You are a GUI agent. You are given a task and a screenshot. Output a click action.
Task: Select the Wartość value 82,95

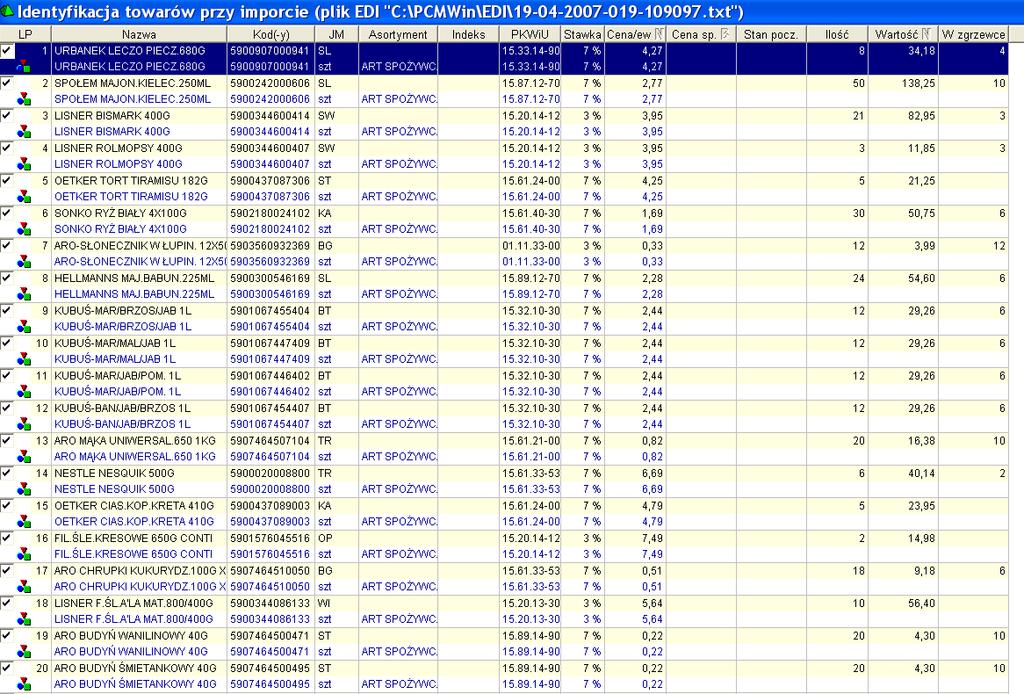[921, 116]
